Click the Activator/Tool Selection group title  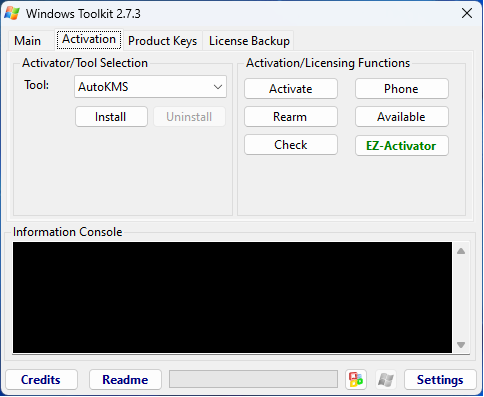[x=85, y=63]
